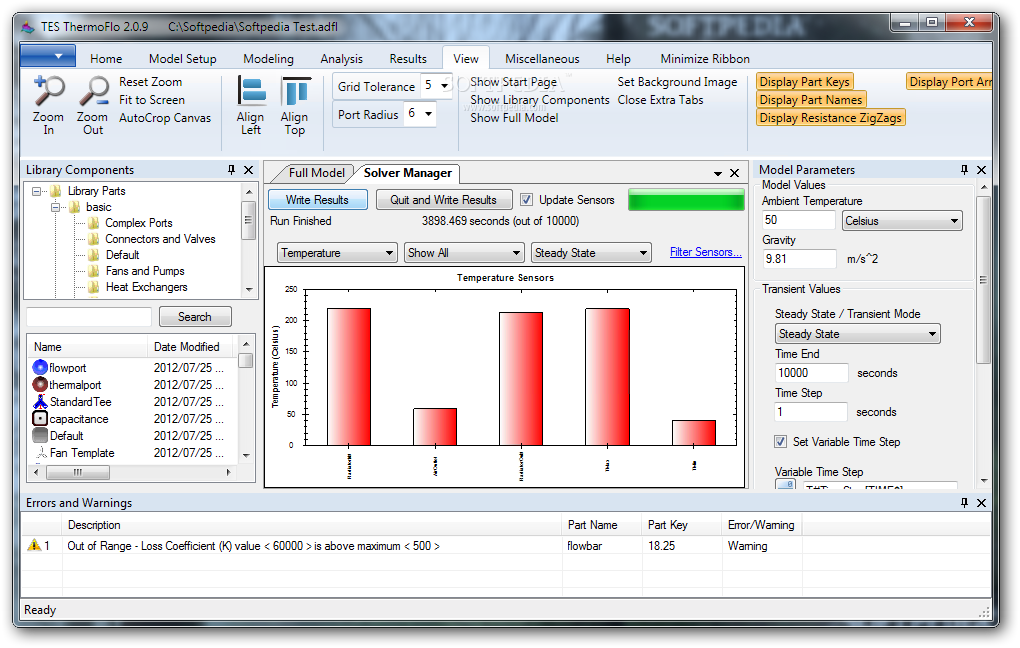
Task: Collapse the Library Parts tree node
Action: [36, 191]
